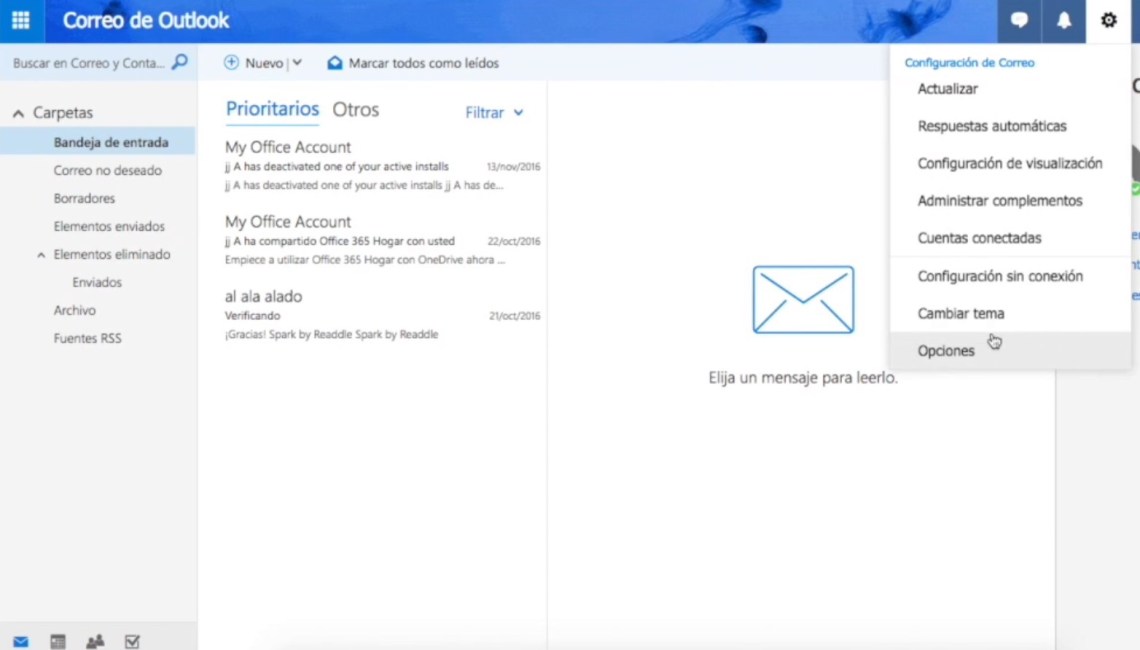1140x650 pixels.
Task: Open the Filtrar dropdown
Action: pyautogui.click(x=494, y=113)
